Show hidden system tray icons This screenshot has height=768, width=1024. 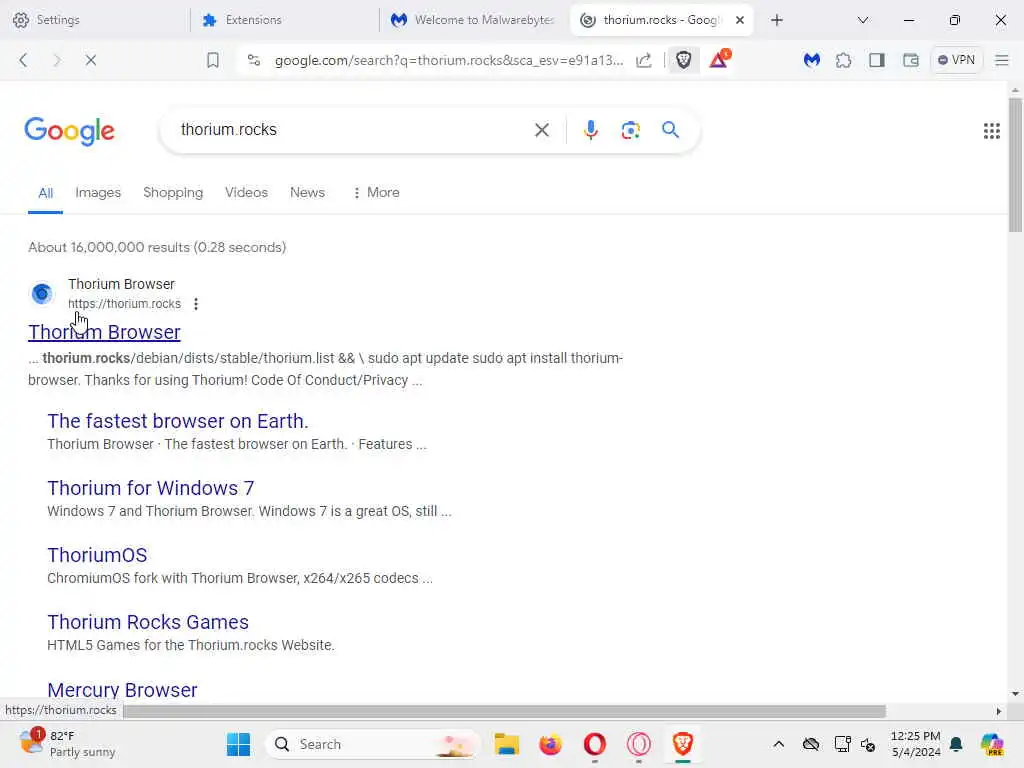[x=778, y=744]
